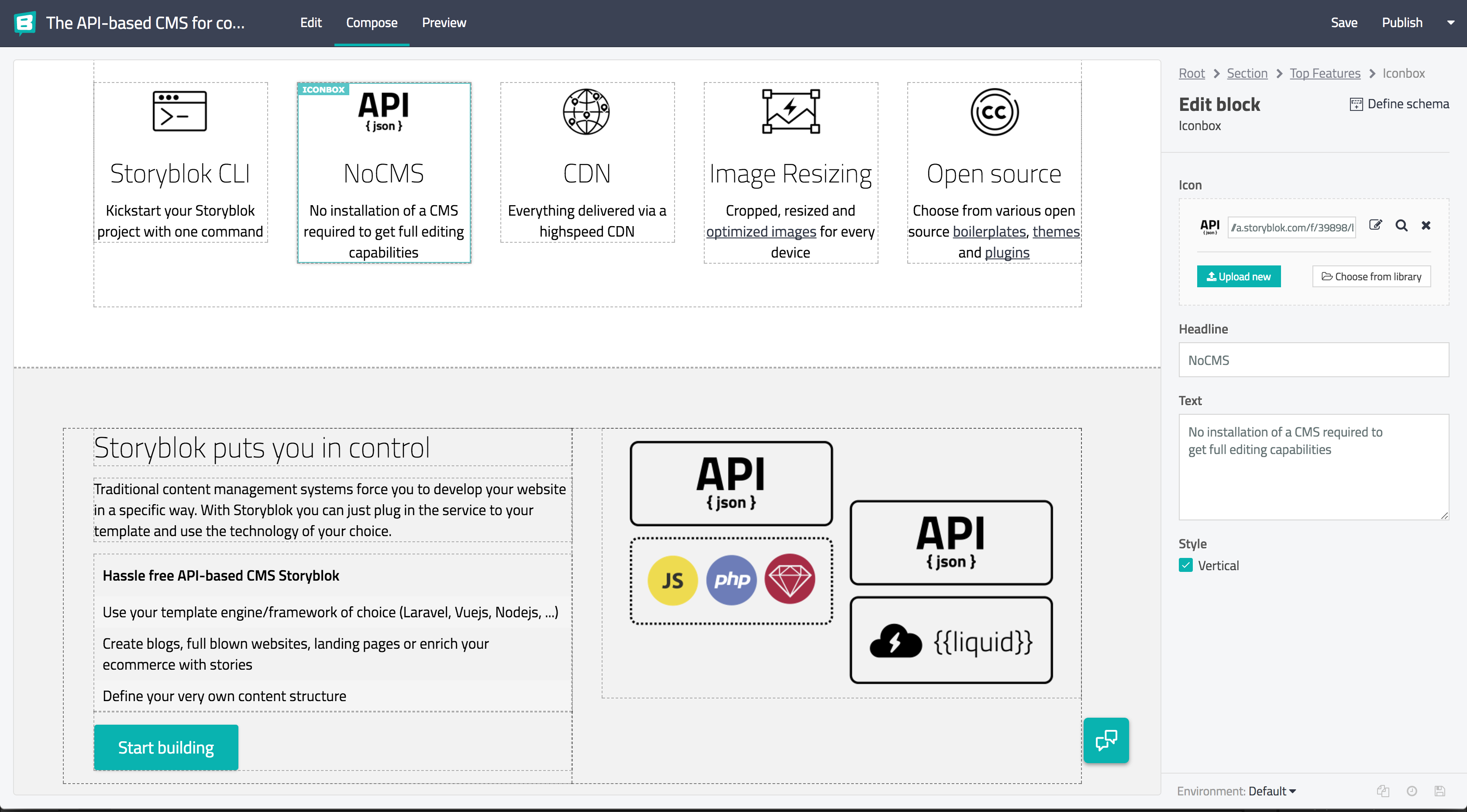The width and height of the screenshot is (1467, 812).
Task: Click the NoCMS heading in the preview
Action: point(383,173)
